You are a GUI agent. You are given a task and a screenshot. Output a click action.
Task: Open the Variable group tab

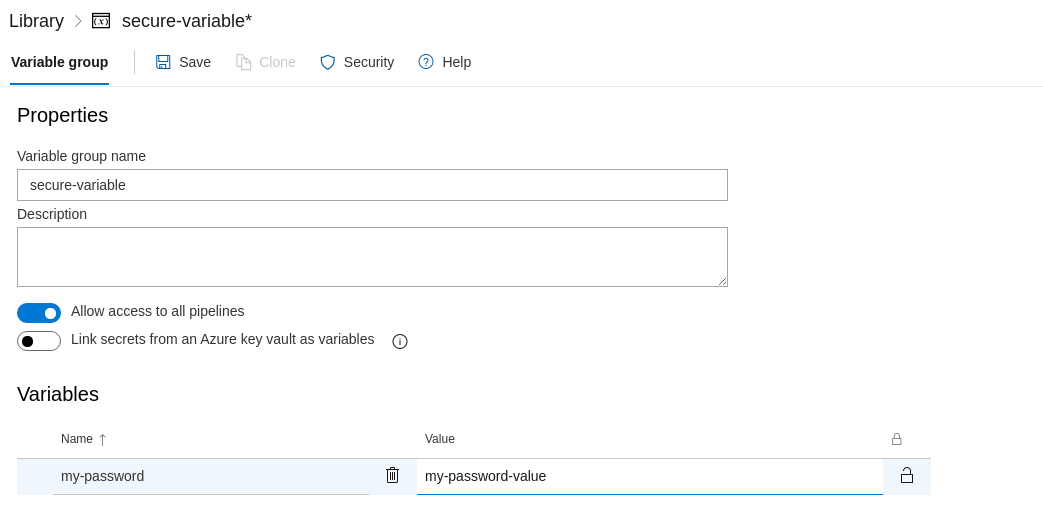click(59, 62)
